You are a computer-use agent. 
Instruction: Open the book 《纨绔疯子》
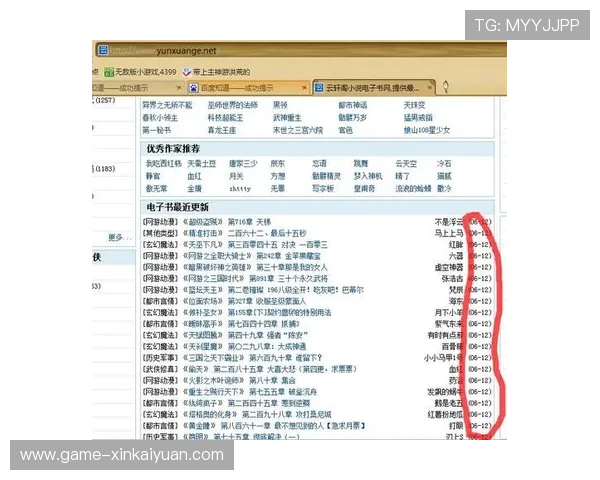(202, 403)
